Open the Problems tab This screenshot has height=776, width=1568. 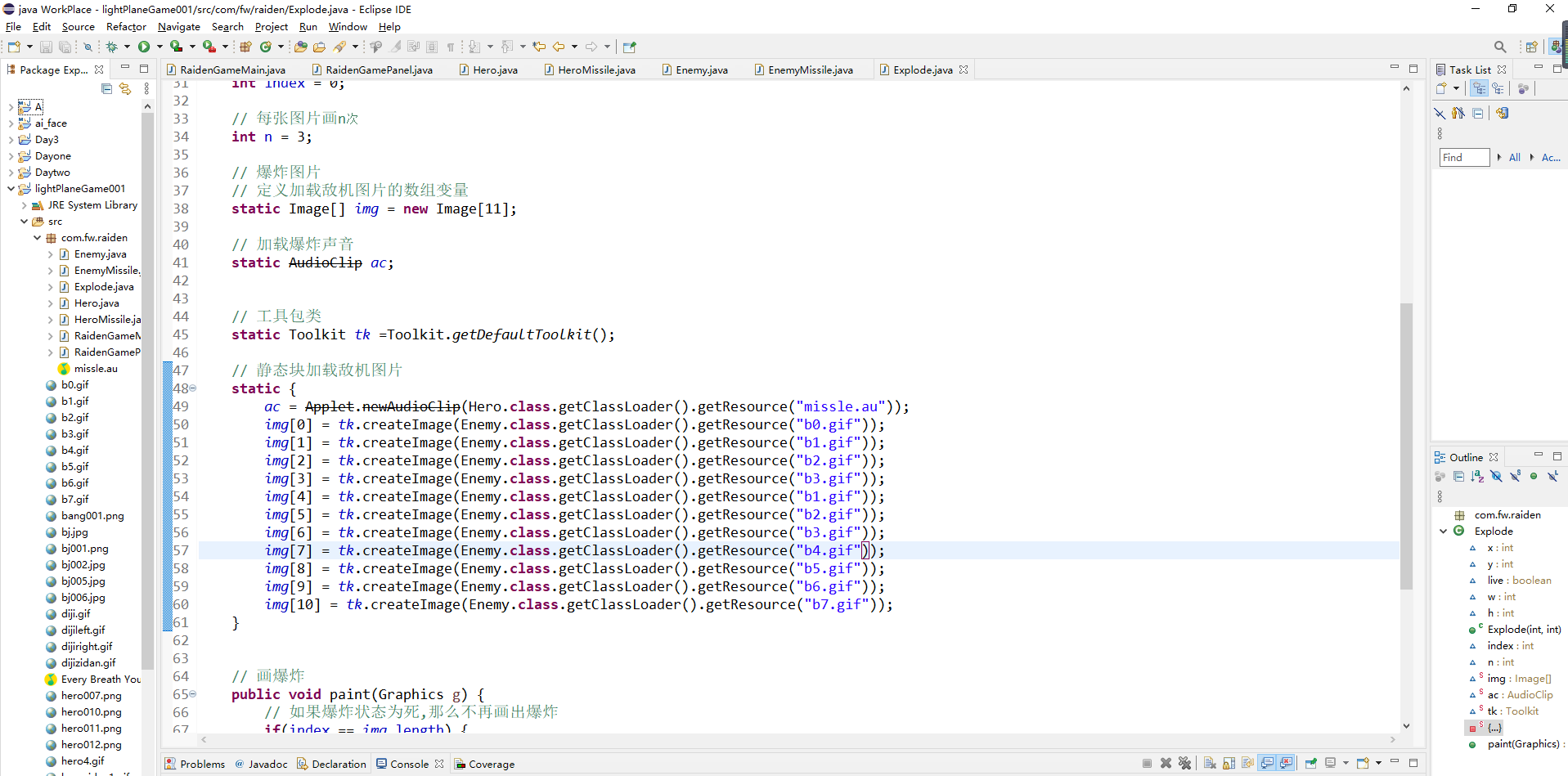[195, 764]
